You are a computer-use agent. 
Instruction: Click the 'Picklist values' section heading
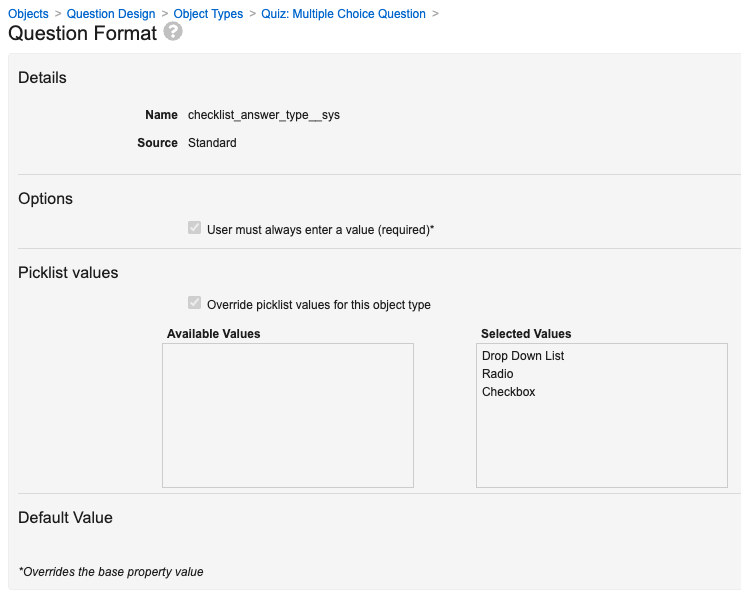click(x=68, y=273)
